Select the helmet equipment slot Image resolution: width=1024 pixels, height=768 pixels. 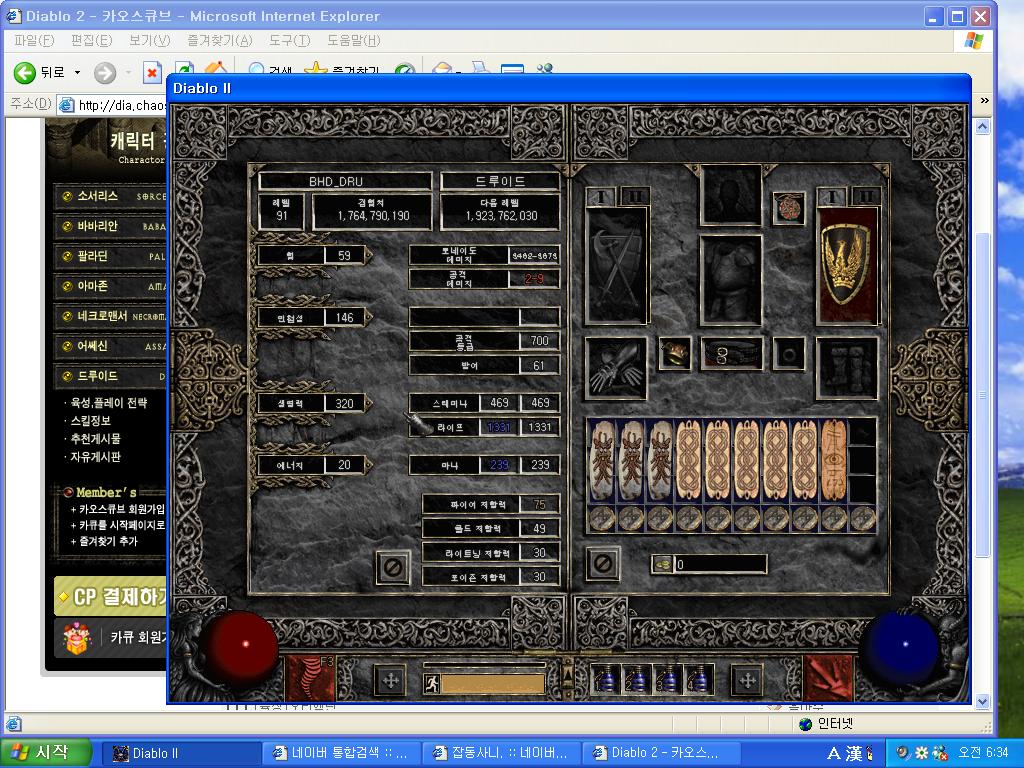click(x=731, y=195)
